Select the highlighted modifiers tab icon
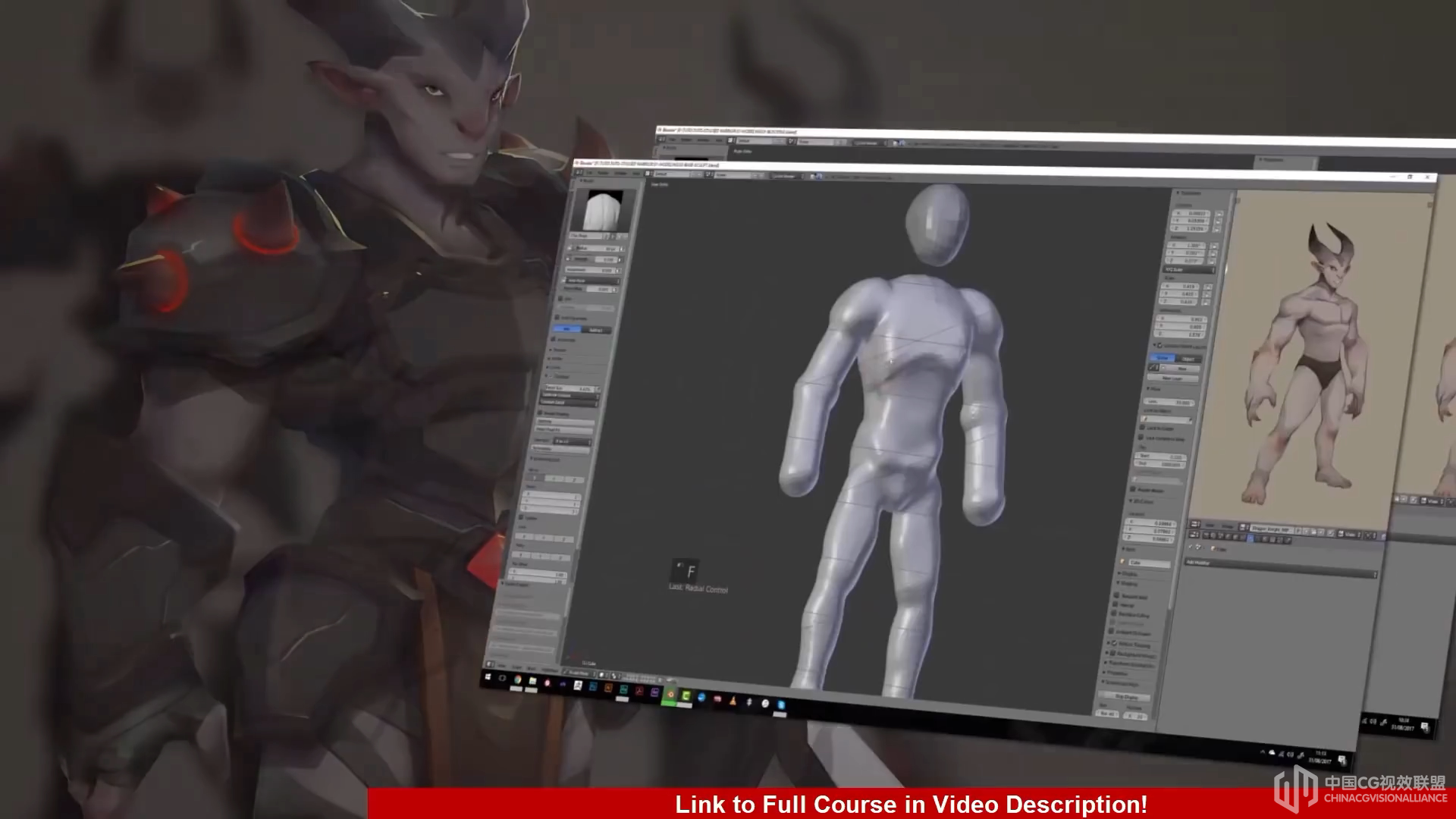 click(1250, 538)
